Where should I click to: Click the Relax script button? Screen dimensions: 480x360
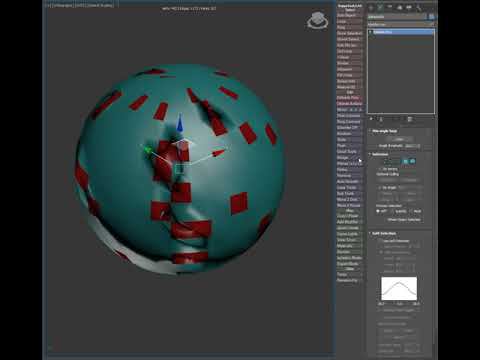pyautogui.click(x=349, y=169)
